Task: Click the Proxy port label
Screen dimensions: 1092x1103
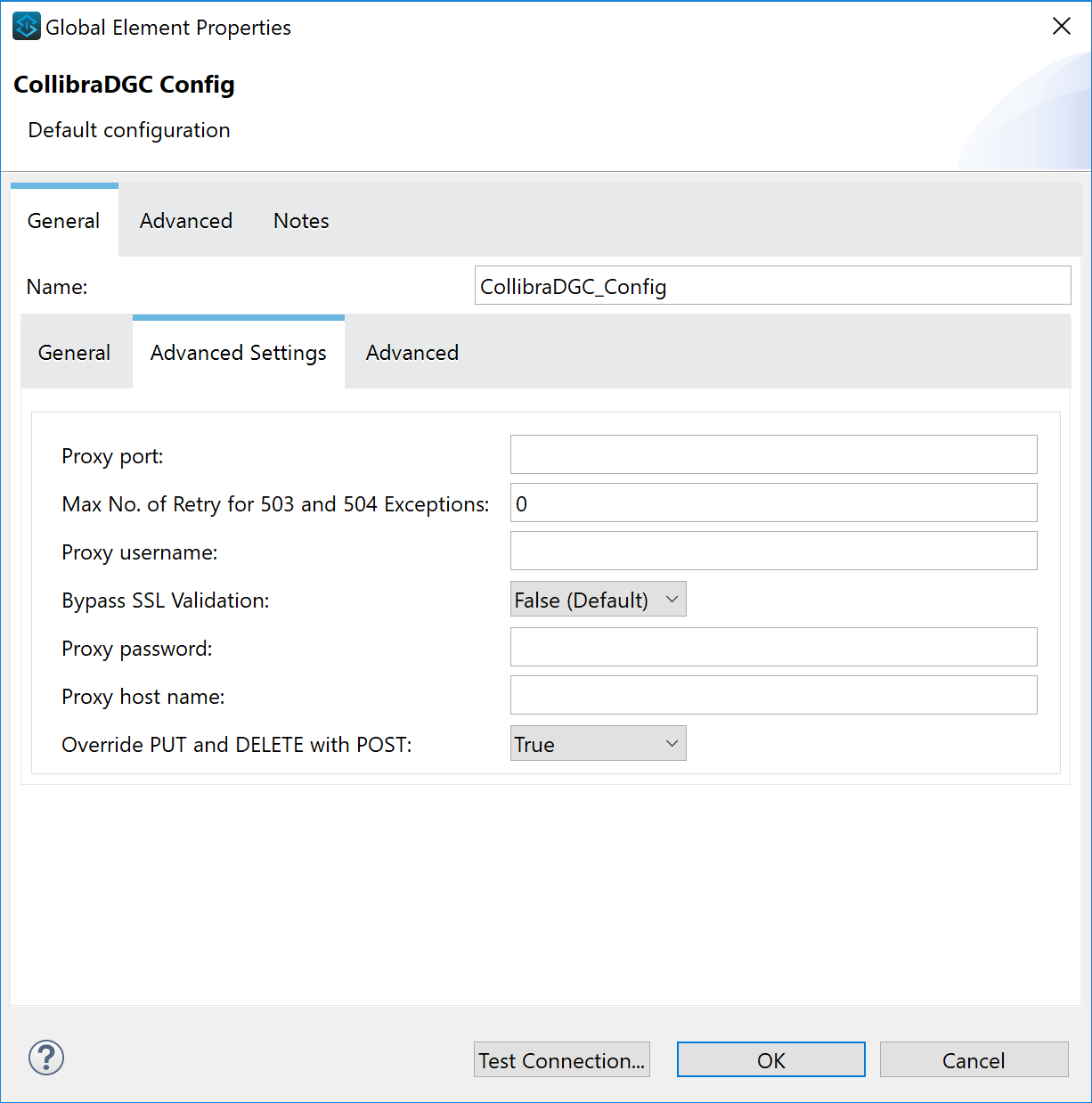Action: pos(112,456)
